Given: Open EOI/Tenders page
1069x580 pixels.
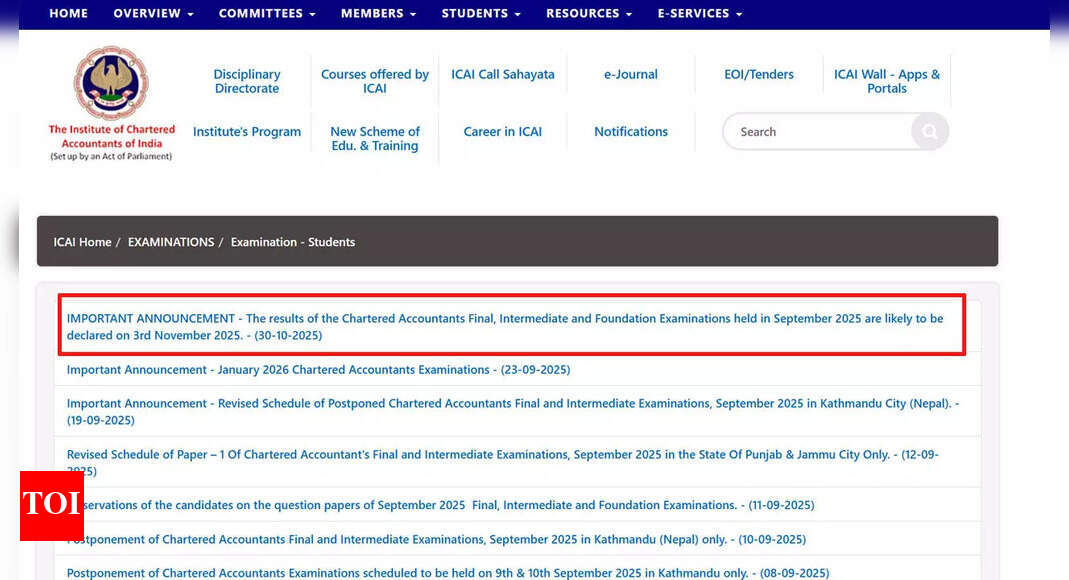Looking at the screenshot, I should click(x=759, y=74).
